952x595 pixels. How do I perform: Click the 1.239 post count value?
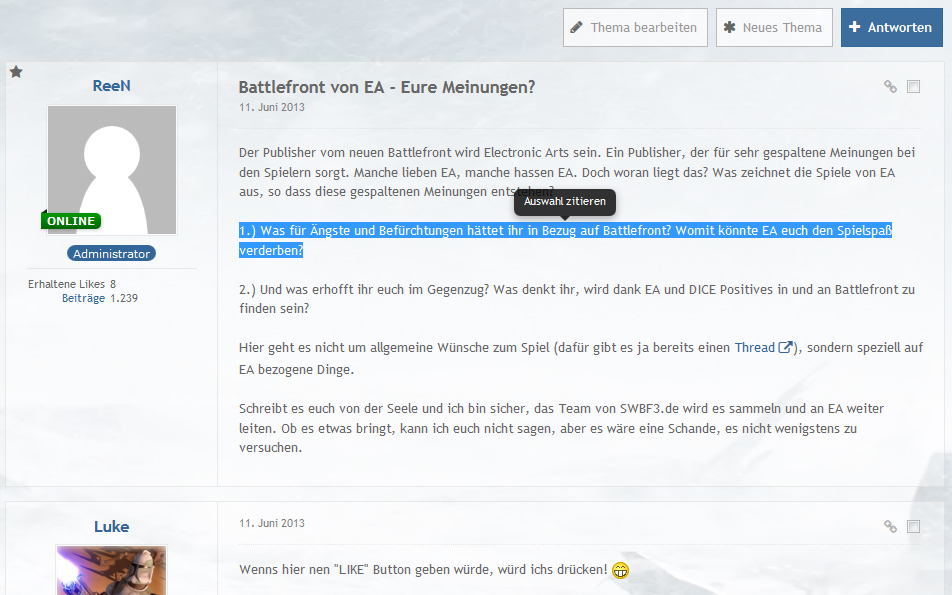click(124, 298)
